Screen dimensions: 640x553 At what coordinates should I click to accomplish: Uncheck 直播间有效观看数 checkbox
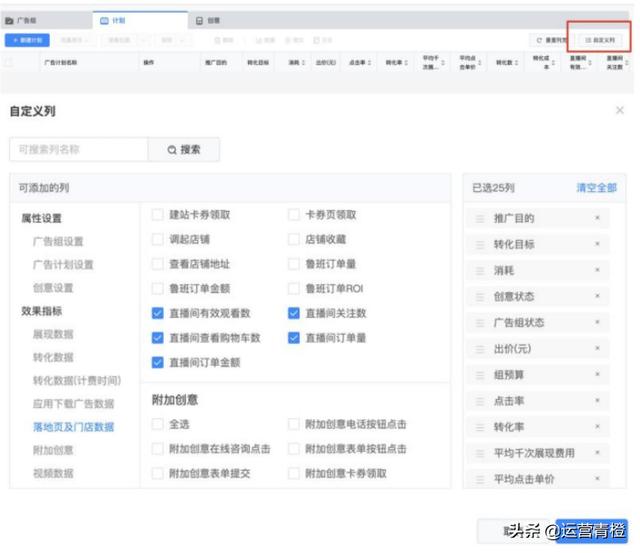tap(157, 313)
